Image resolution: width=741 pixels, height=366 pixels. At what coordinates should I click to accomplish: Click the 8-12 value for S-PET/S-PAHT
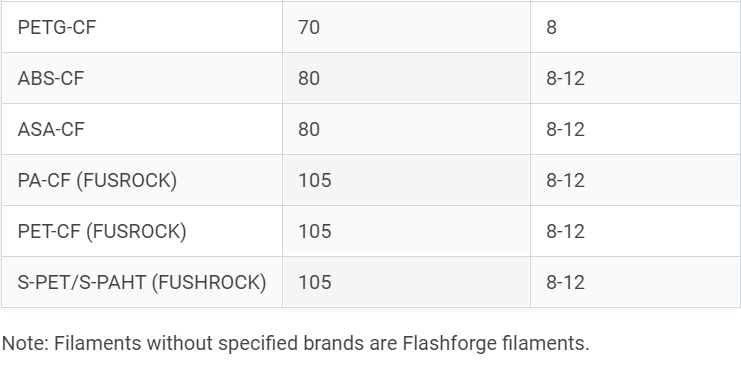(x=566, y=282)
